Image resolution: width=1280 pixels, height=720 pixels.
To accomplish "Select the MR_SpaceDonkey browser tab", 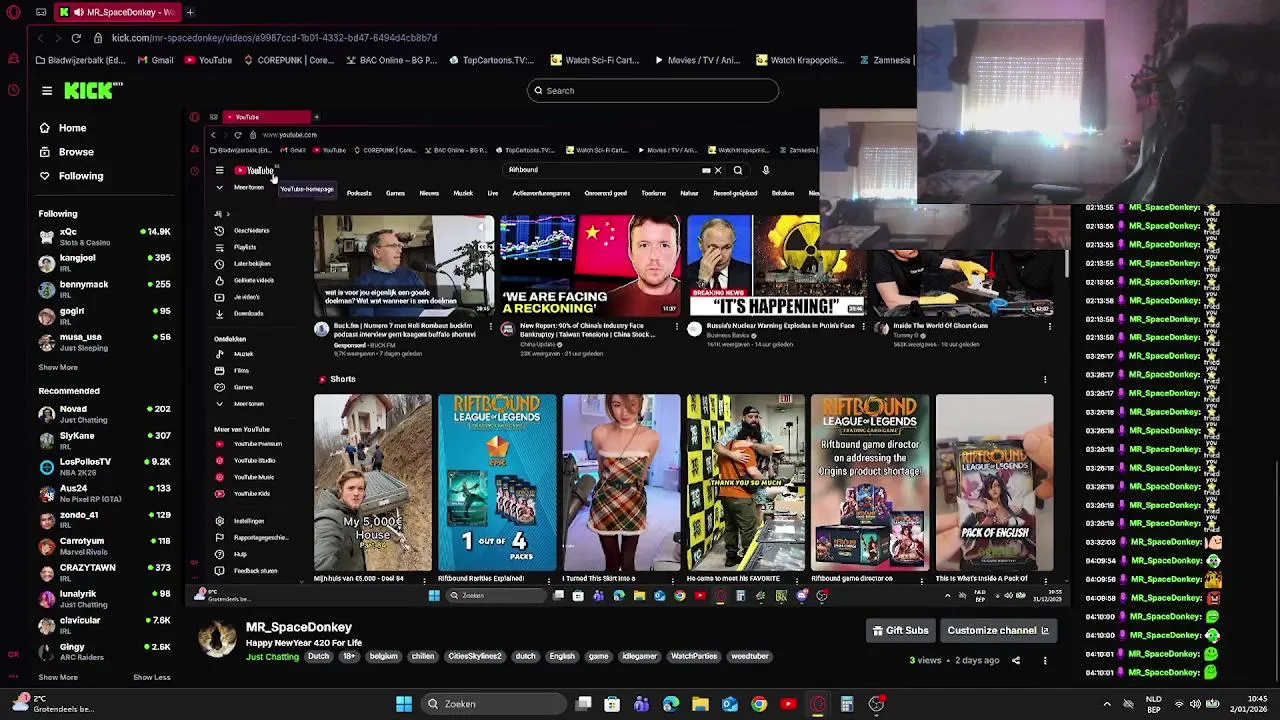I will click(118, 12).
